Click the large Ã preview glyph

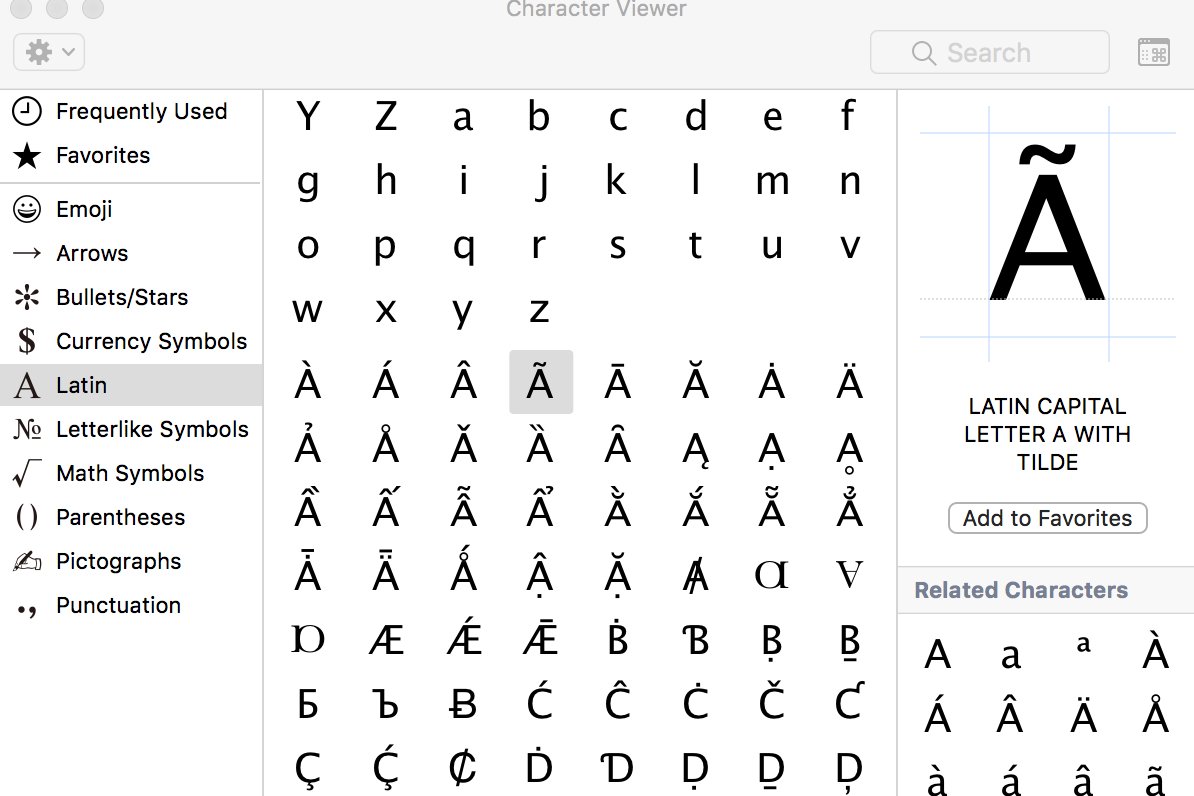[1048, 222]
